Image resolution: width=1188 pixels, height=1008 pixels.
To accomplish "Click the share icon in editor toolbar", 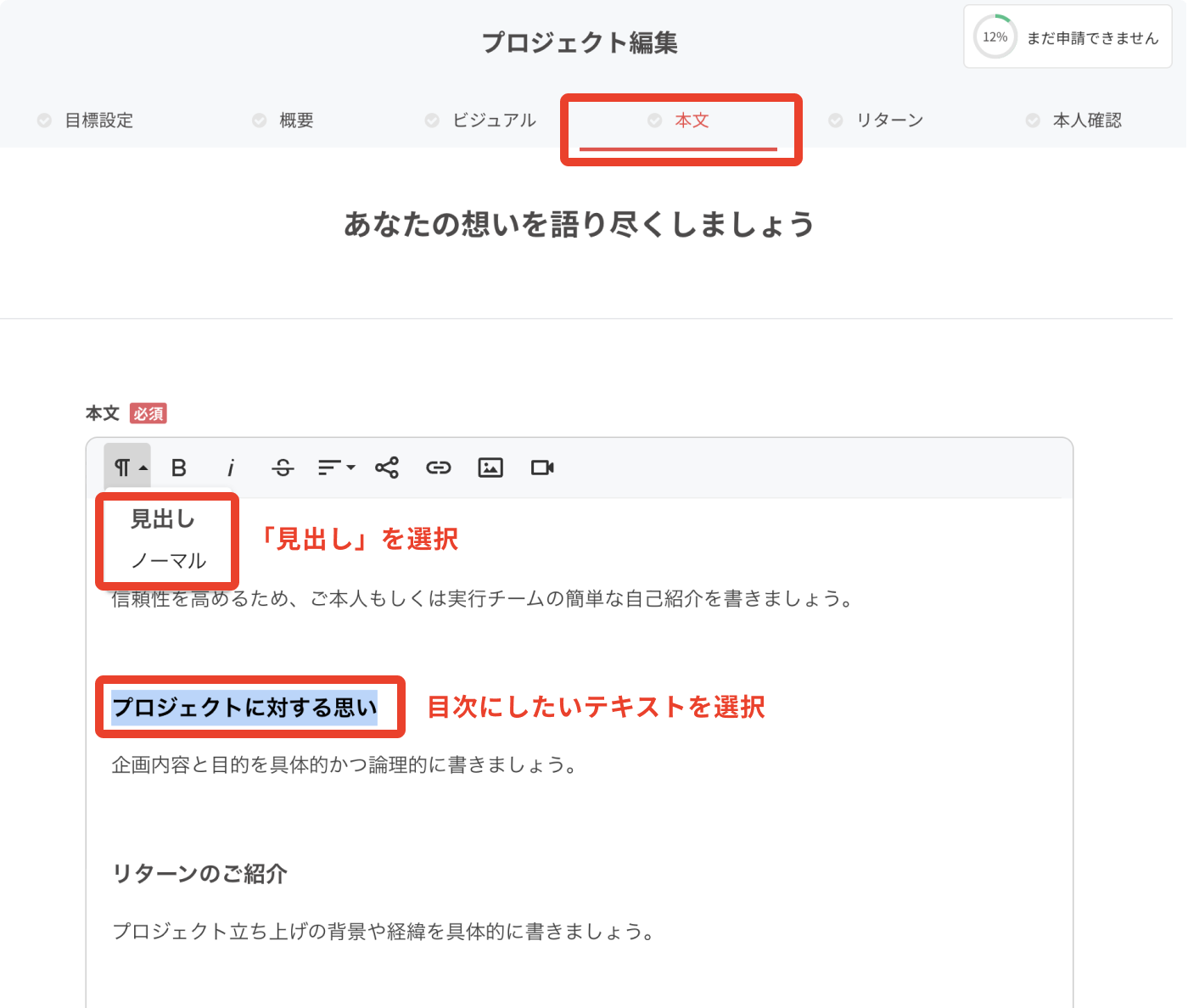I will (387, 468).
